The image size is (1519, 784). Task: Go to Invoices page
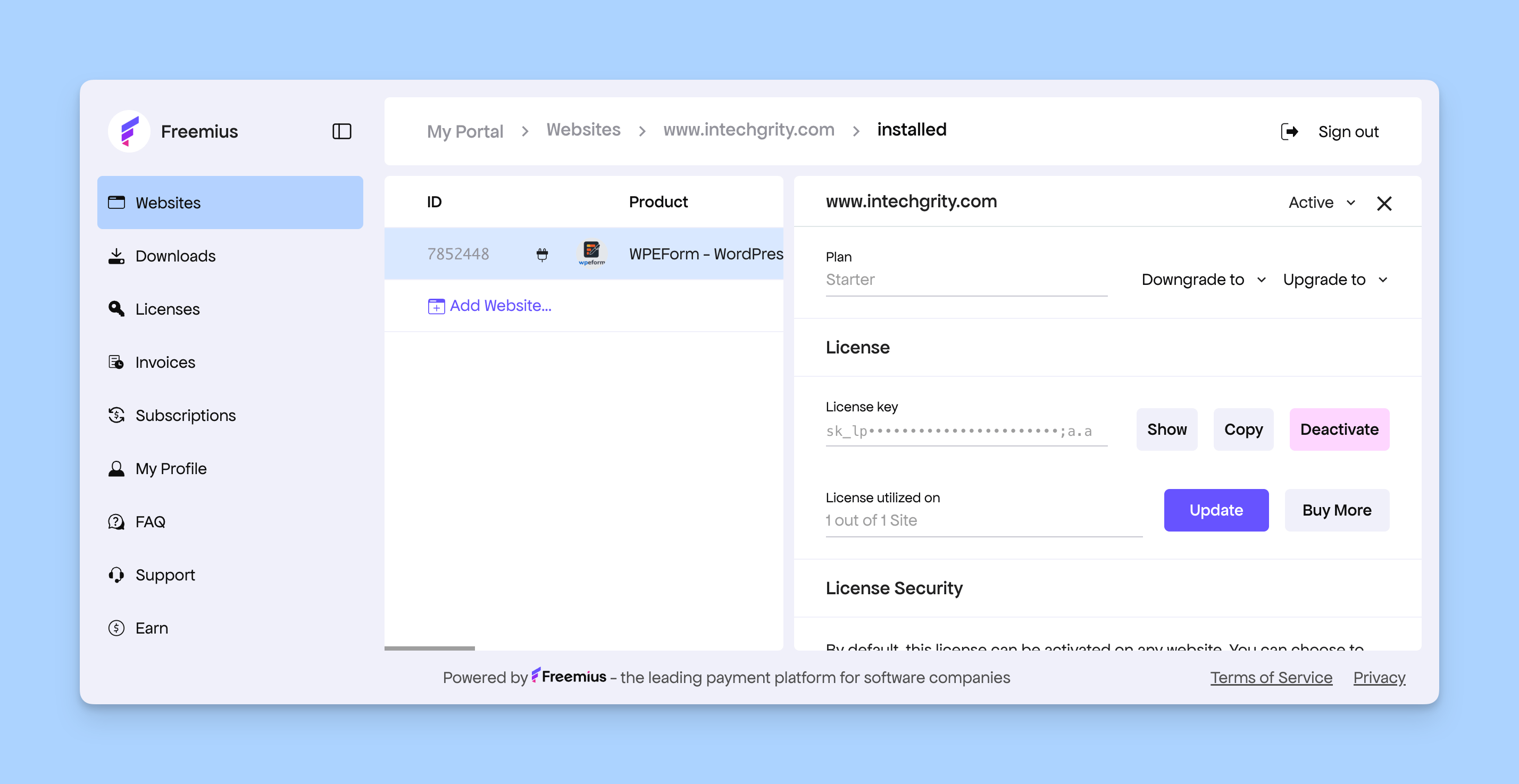point(164,362)
